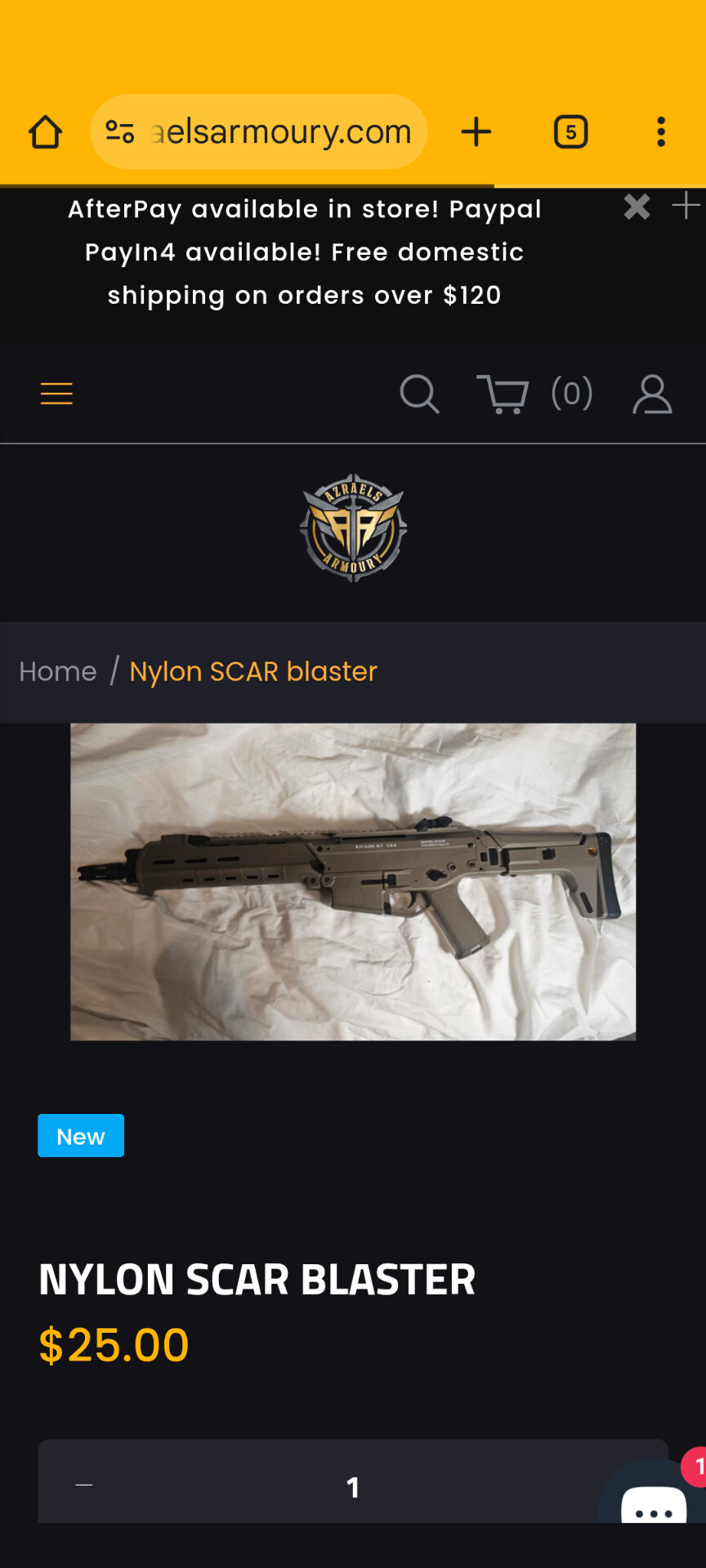Open the site search magnifier
The height and width of the screenshot is (1568, 706).
point(419,394)
